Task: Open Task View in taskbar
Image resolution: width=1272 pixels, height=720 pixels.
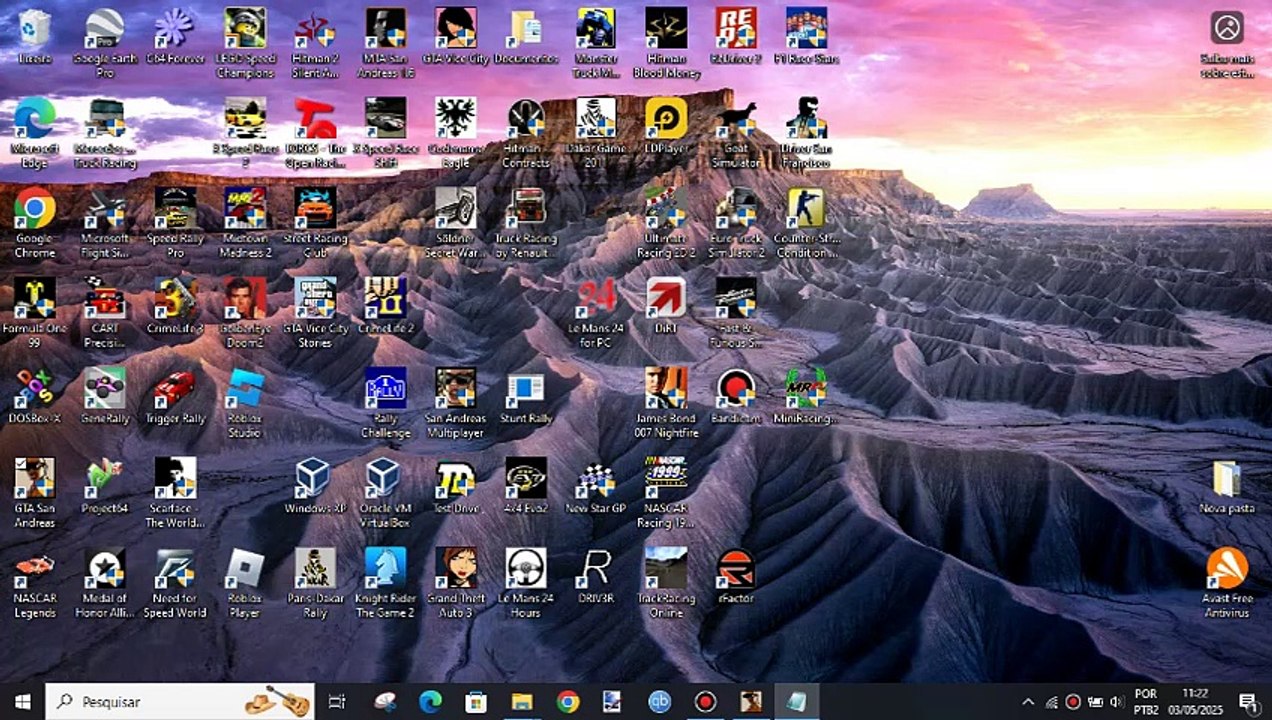Action: coord(337,701)
